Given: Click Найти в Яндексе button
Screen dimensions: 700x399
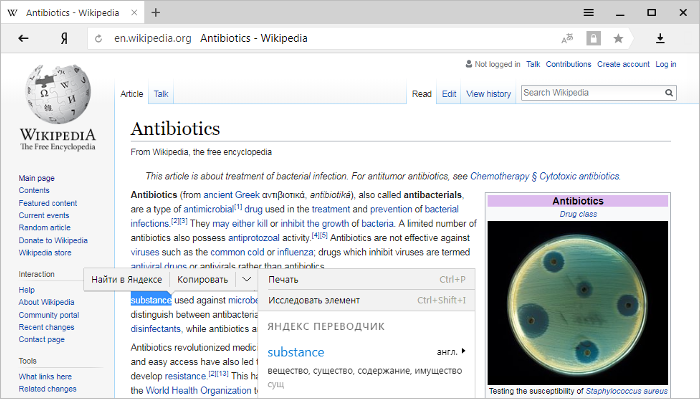Looking at the screenshot, I should click(127, 279).
